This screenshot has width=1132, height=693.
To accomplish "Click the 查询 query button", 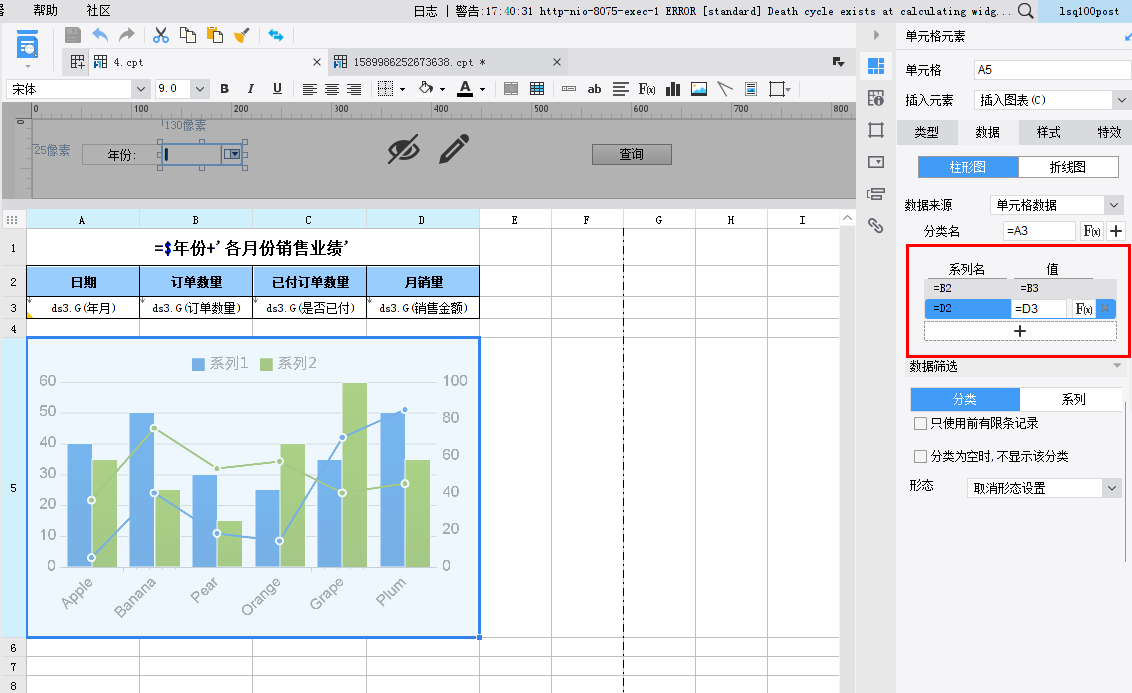I will [631, 154].
